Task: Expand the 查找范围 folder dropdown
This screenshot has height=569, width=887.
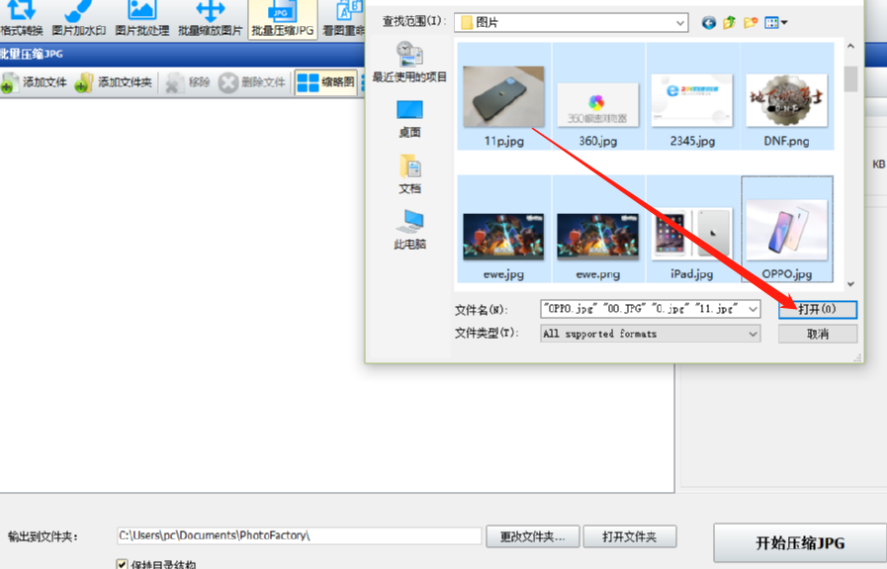Action: (680, 23)
